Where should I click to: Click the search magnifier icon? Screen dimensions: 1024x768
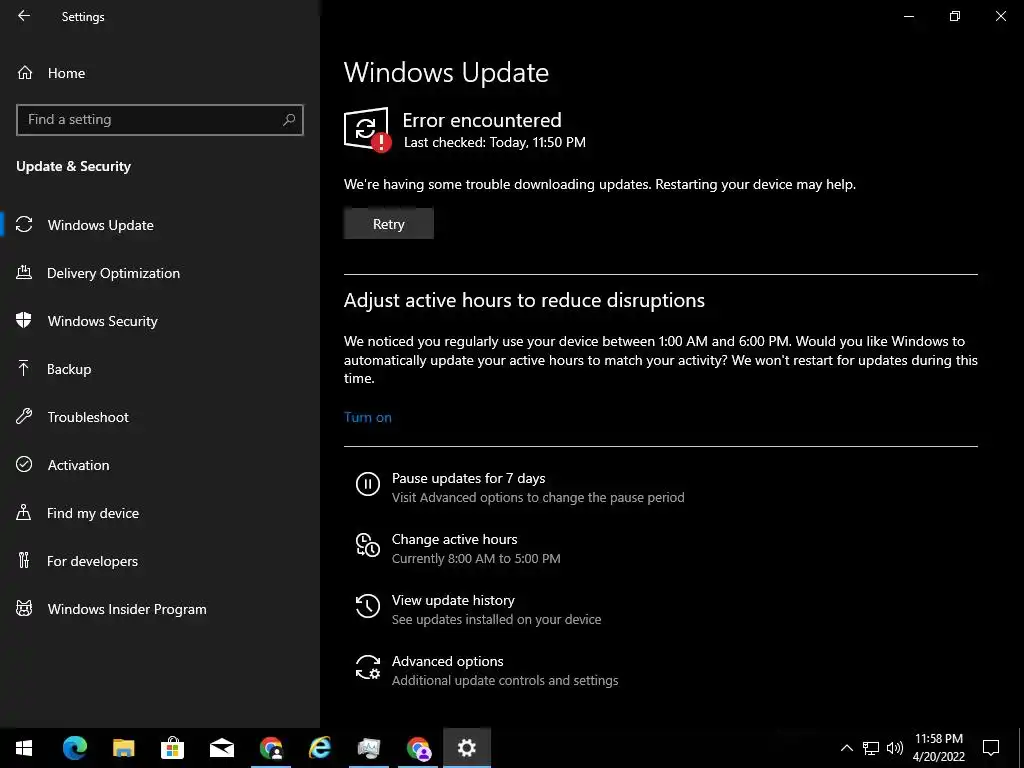point(289,120)
